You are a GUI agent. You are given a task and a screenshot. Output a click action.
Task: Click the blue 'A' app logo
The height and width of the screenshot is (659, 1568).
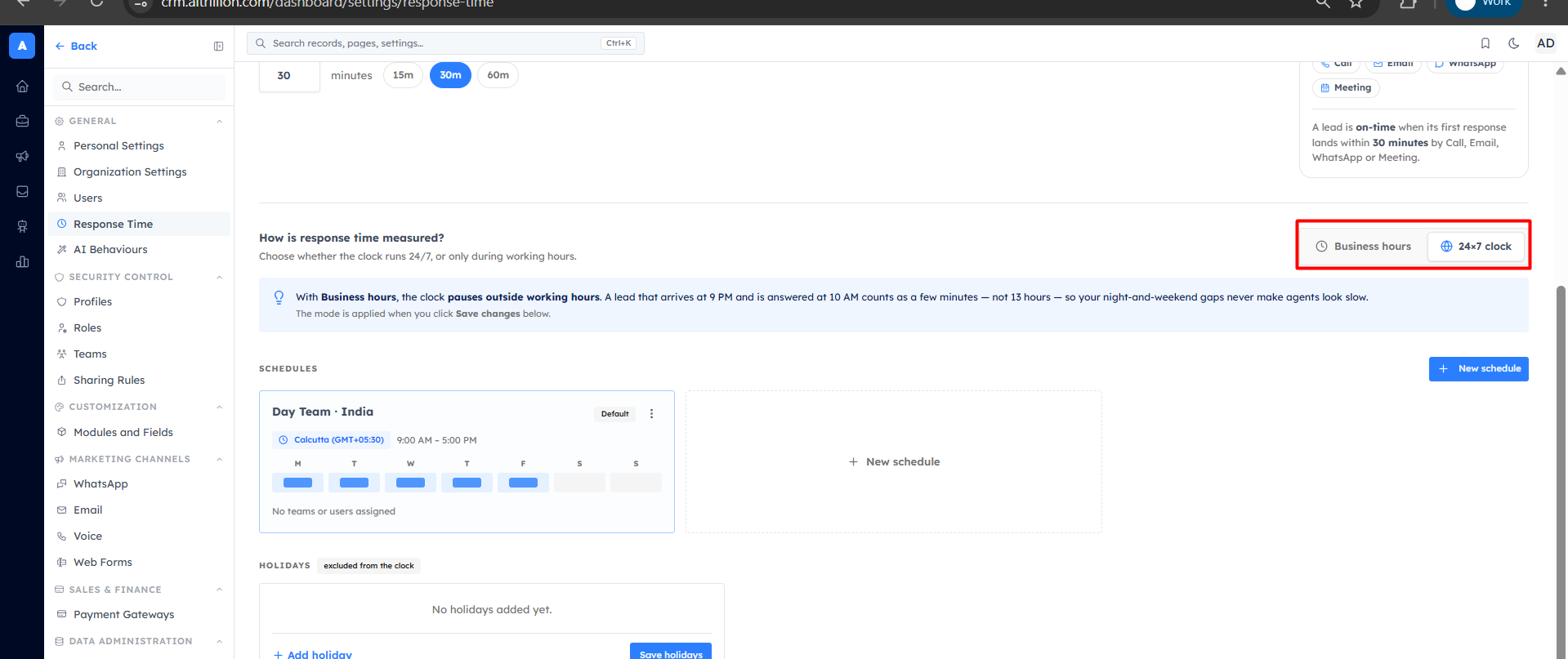(22, 46)
